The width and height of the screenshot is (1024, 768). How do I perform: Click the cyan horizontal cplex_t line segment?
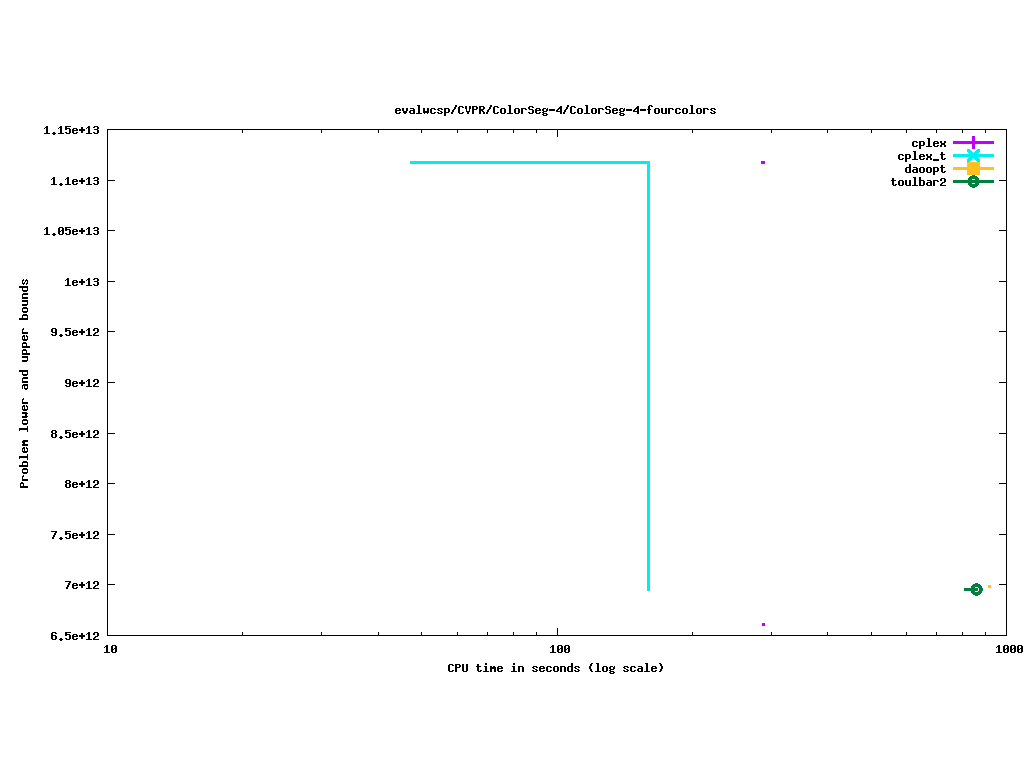pos(530,162)
